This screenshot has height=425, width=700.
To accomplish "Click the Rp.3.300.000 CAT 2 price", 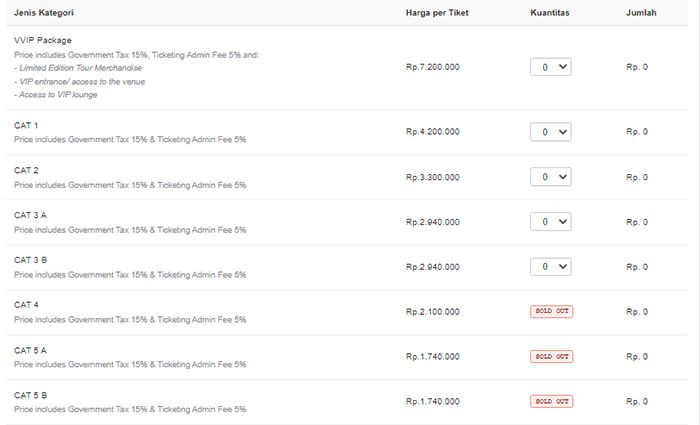I will [x=433, y=177].
